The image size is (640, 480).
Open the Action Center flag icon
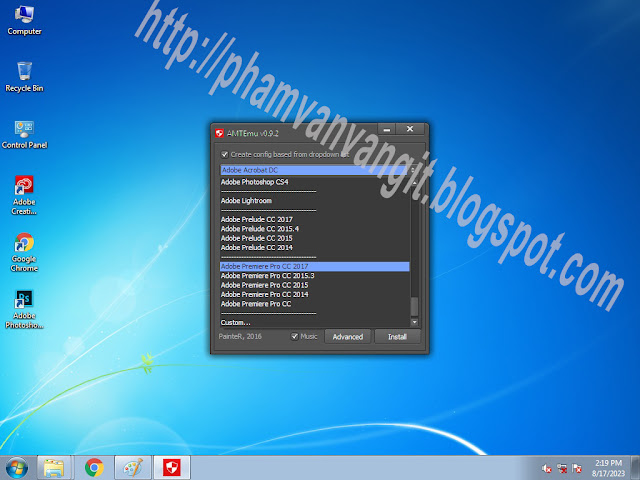tap(576, 469)
